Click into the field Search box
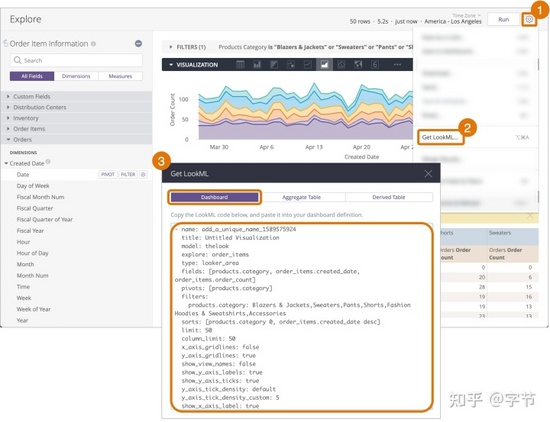The height and width of the screenshot is (422, 550). [76, 60]
